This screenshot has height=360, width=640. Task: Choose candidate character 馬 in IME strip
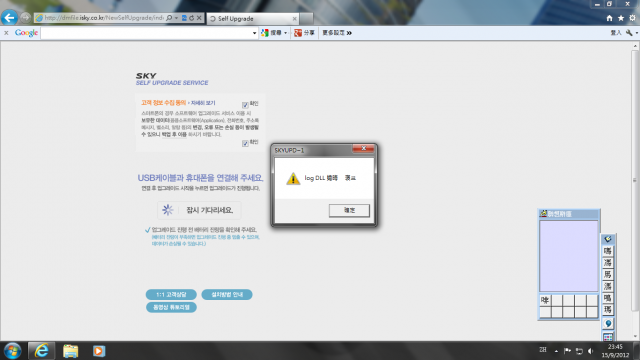pos(608,274)
